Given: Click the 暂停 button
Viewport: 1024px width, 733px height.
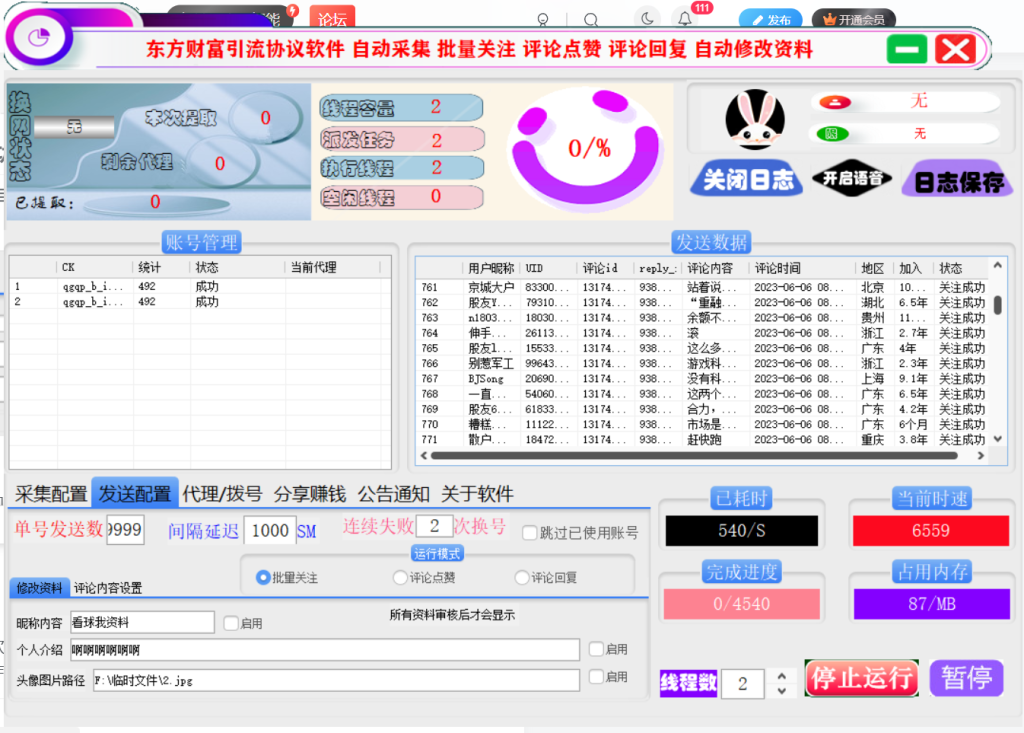Looking at the screenshot, I should [966, 678].
